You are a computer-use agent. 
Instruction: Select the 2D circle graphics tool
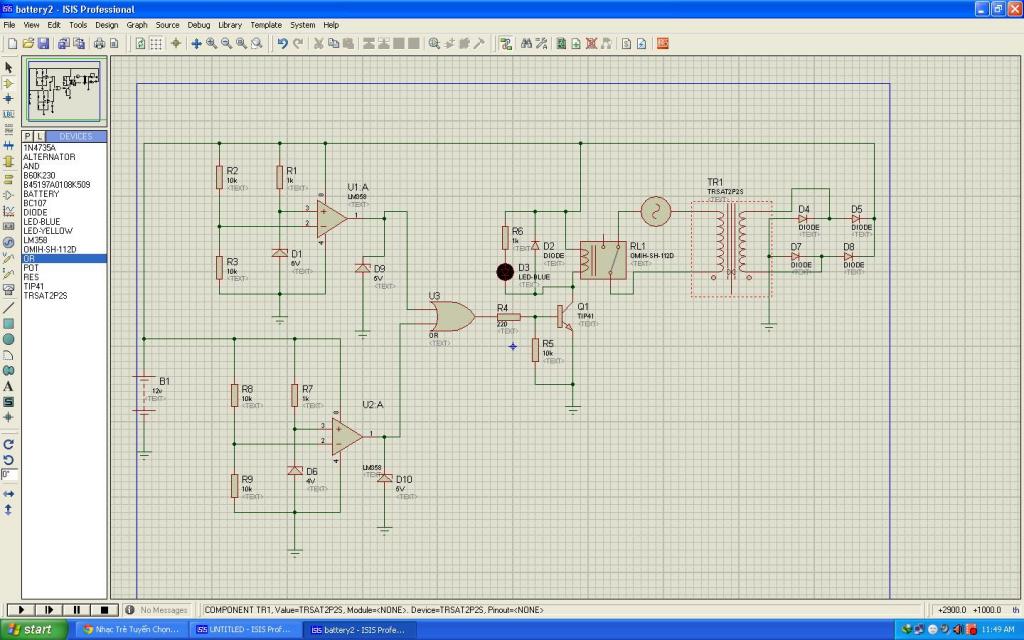point(9,339)
